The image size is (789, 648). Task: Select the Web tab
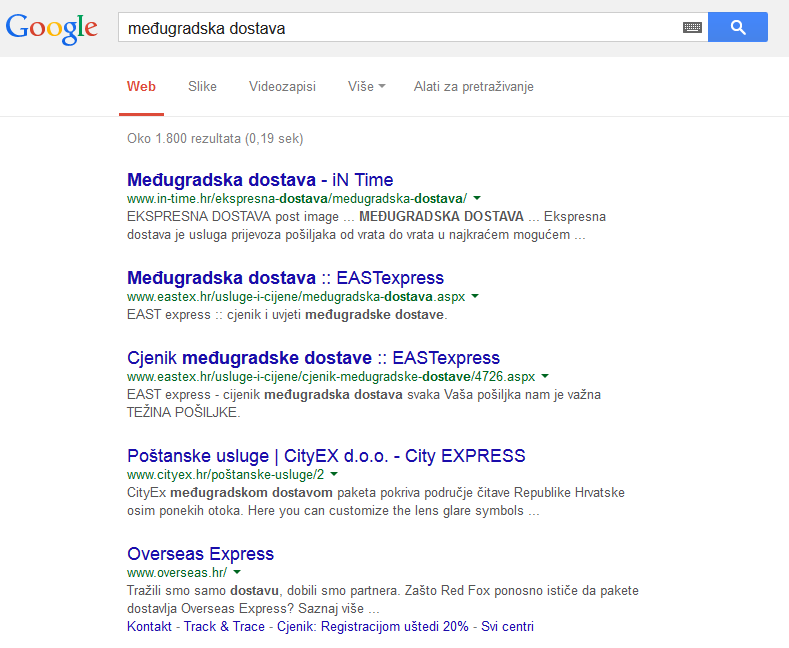click(x=141, y=87)
